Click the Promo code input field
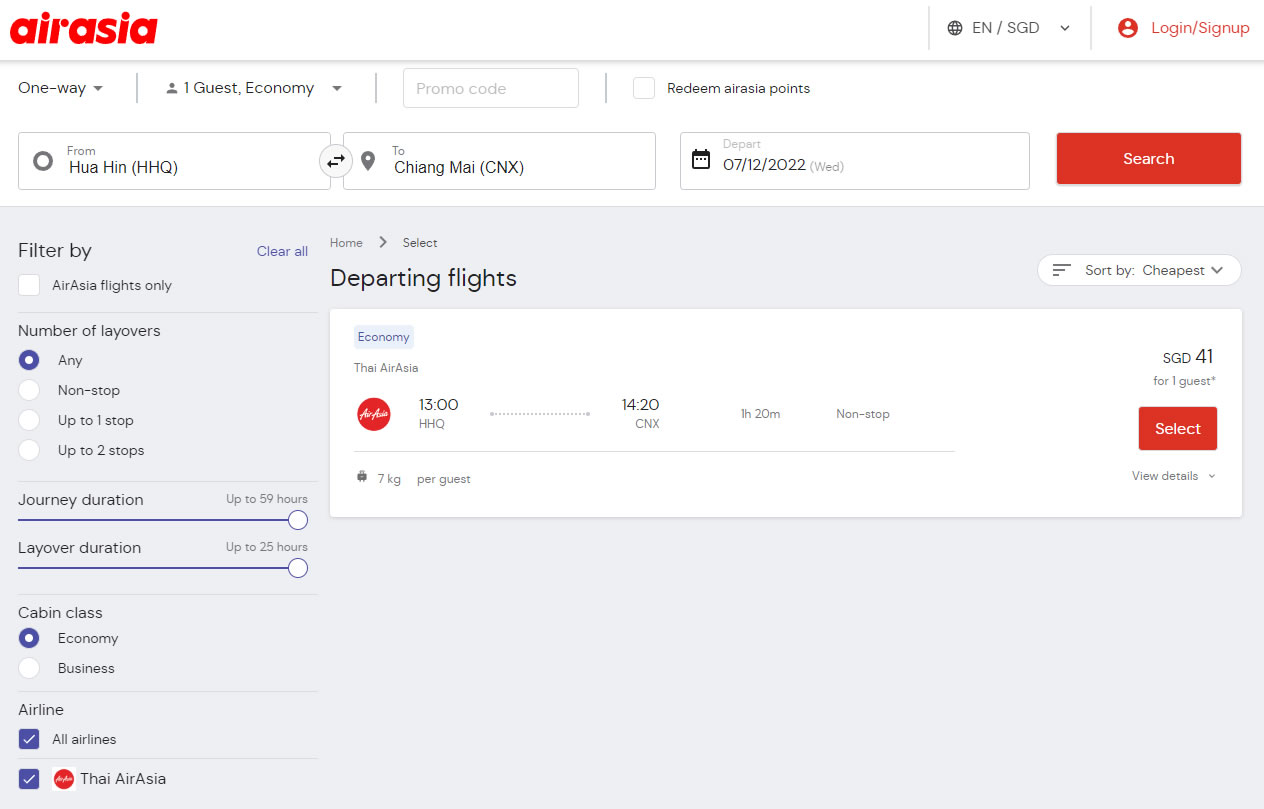The height and width of the screenshot is (809, 1264). tap(491, 88)
